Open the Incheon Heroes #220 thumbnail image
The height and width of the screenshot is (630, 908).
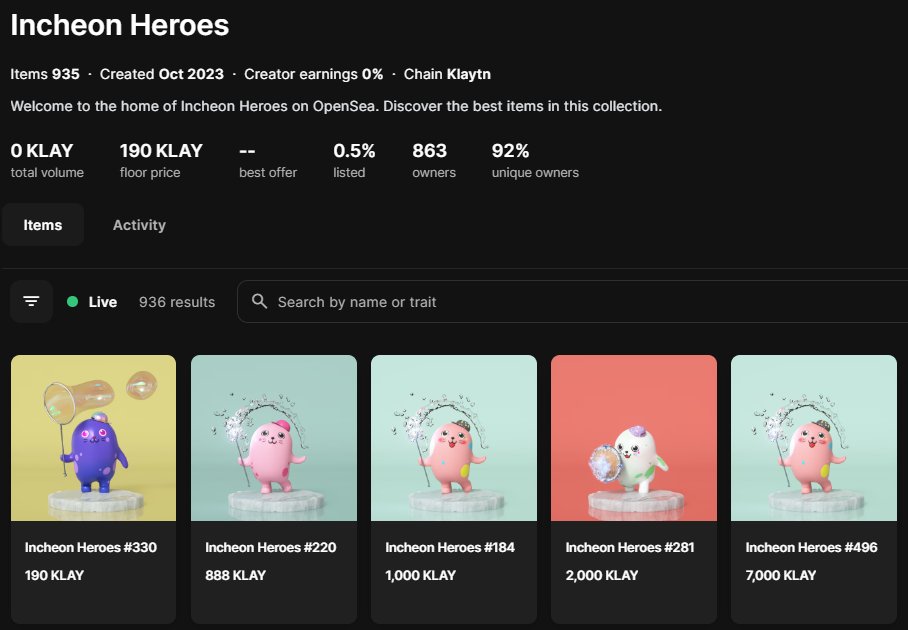pos(274,438)
